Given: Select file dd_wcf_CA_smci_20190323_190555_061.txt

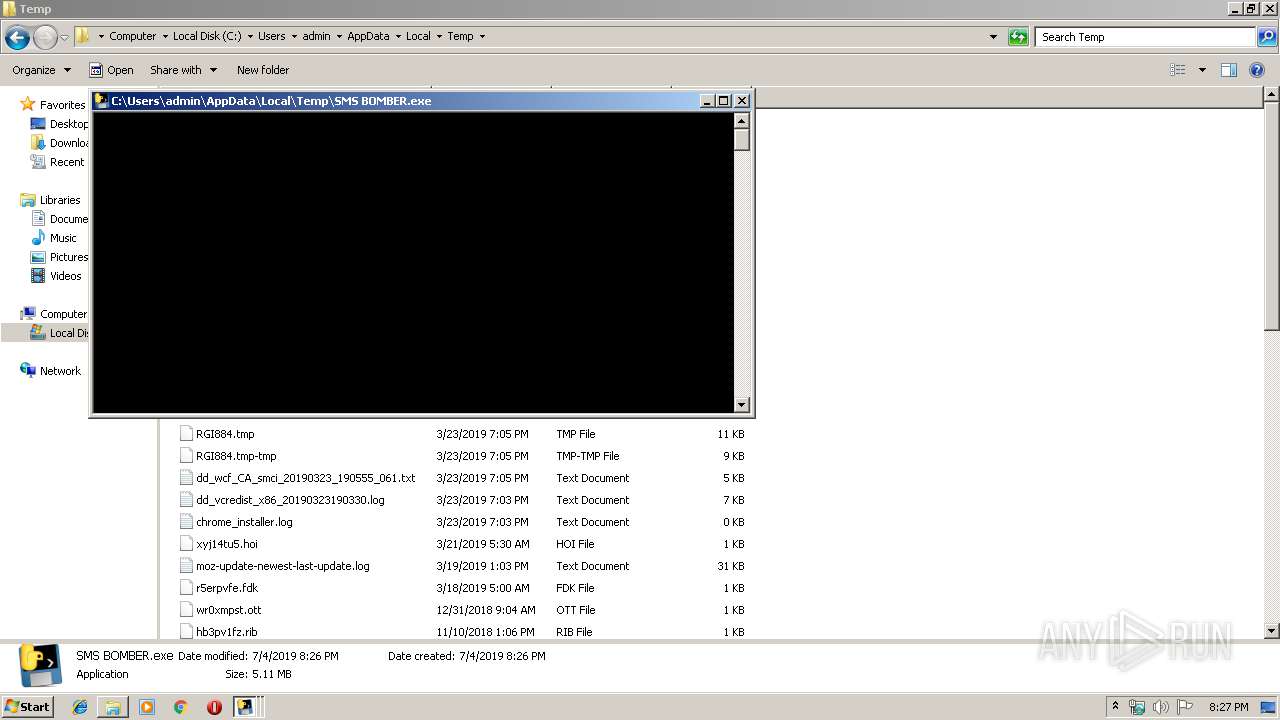Looking at the screenshot, I should 305,478.
